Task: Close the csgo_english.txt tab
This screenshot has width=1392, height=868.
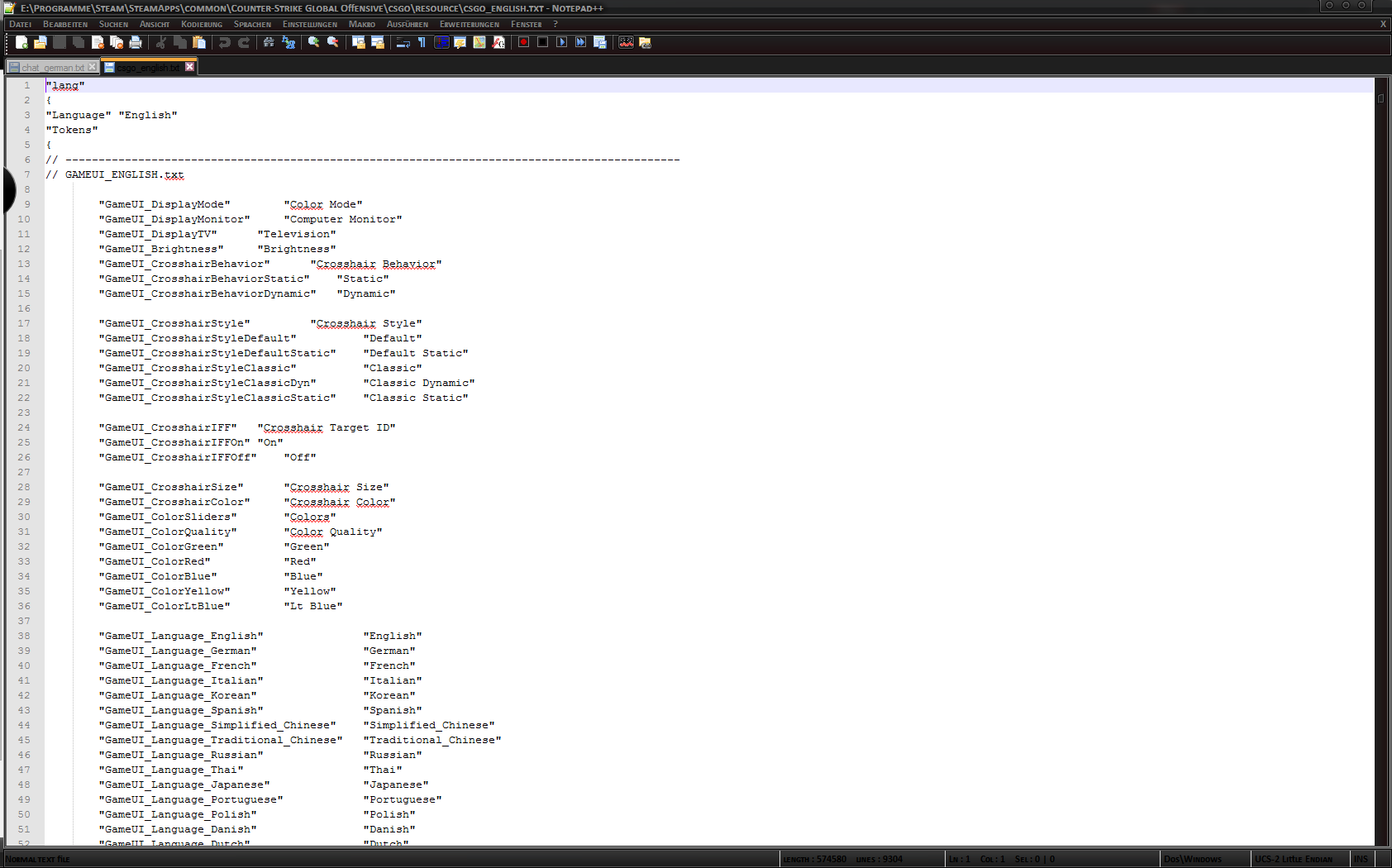Action: (x=190, y=67)
